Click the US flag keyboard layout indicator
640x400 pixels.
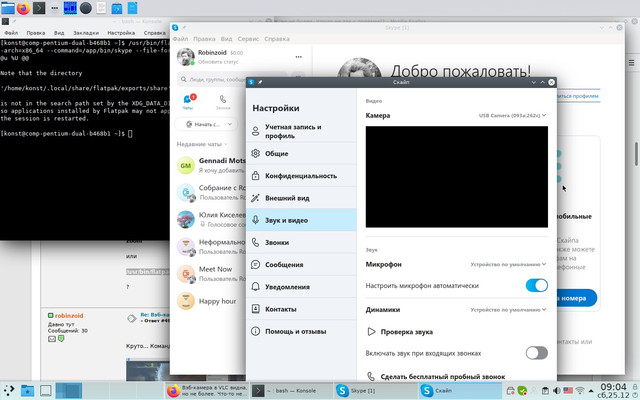568,391
